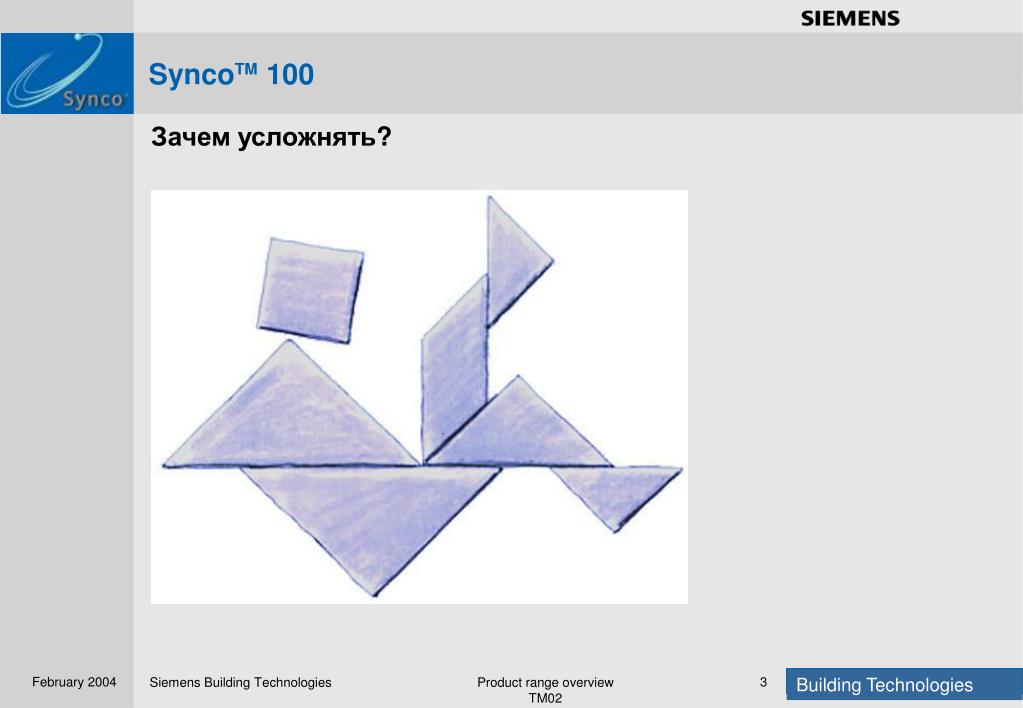Click the tangram figure image

click(x=419, y=397)
